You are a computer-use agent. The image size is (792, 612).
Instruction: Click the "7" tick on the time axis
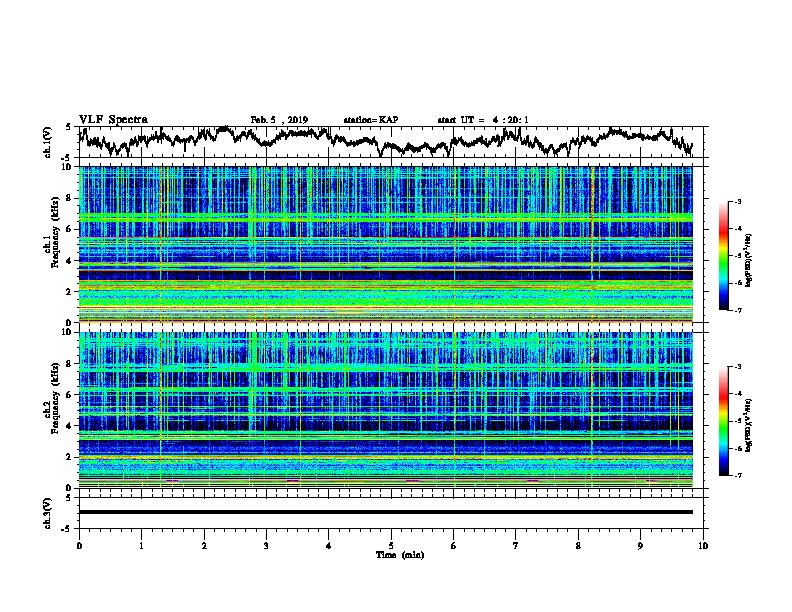coord(516,546)
